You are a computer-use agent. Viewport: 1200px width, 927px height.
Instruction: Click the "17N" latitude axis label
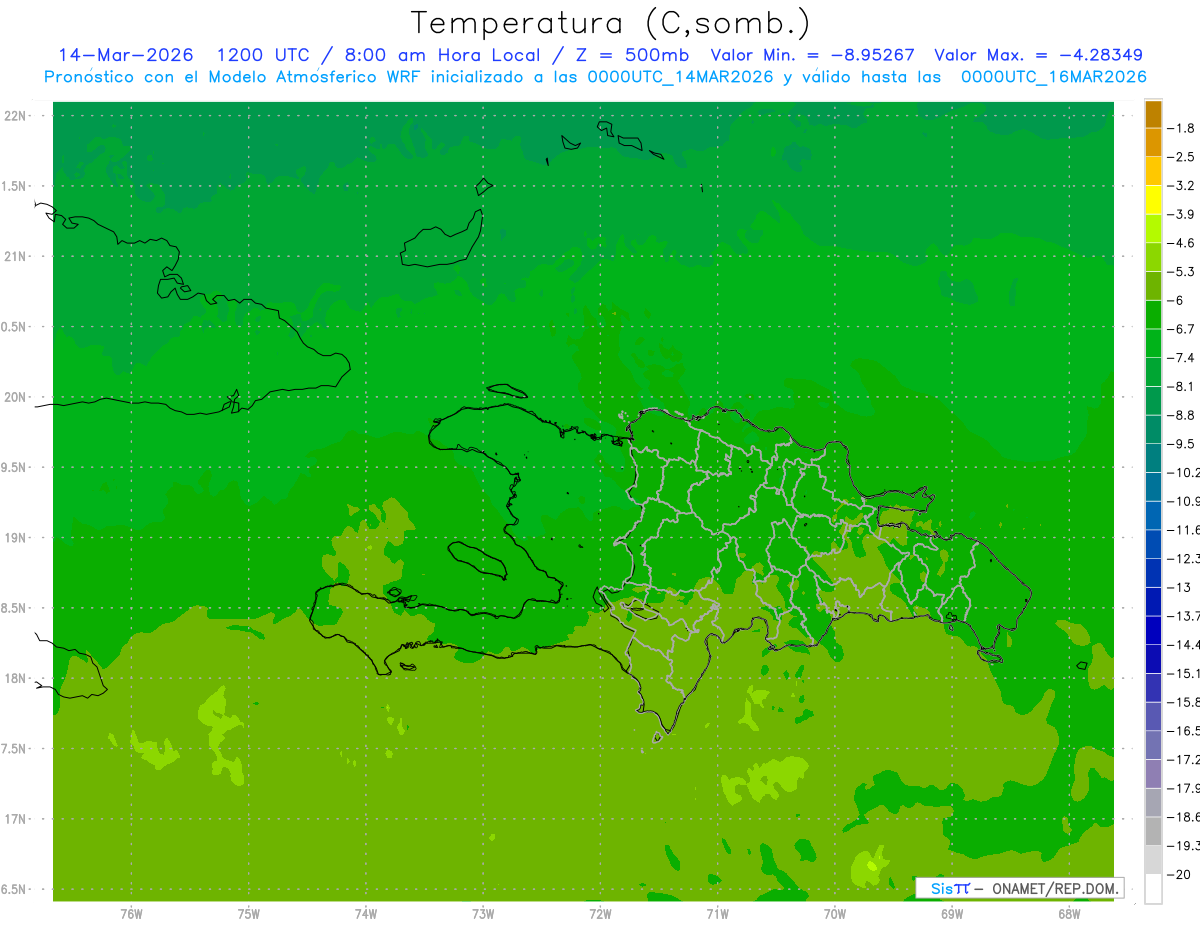click(14, 819)
